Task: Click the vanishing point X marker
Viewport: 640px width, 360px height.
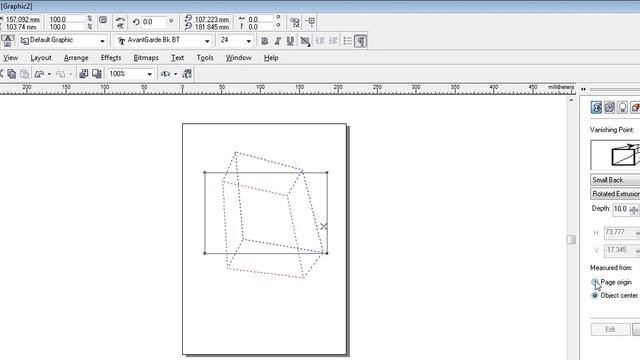Action: click(x=324, y=226)
